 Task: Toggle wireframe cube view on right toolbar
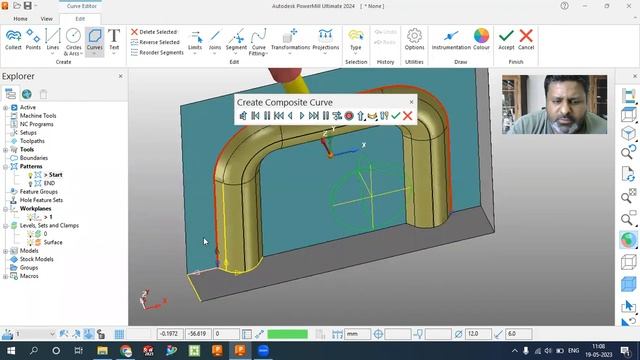pos(628,262)
